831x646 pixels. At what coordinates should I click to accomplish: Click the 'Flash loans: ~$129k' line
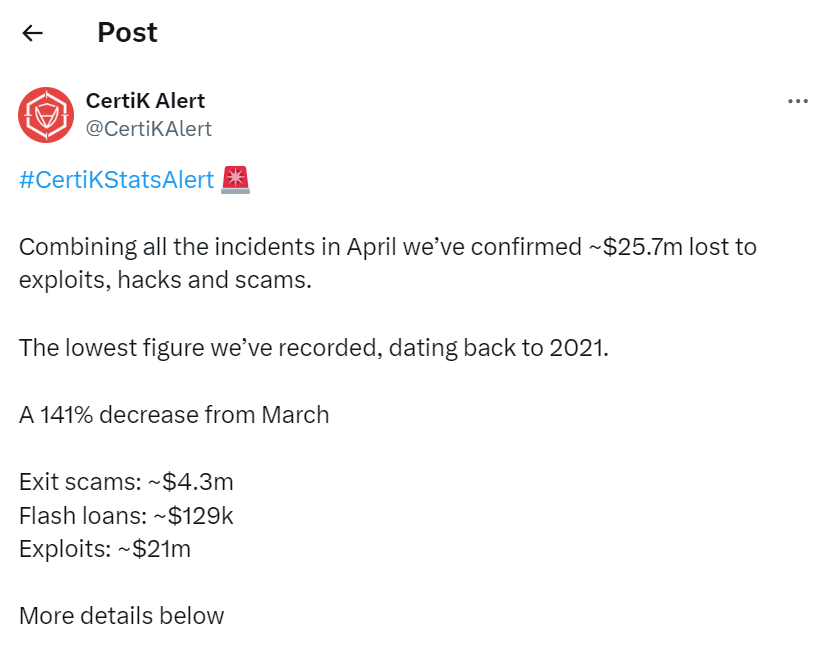click(126, 515)
